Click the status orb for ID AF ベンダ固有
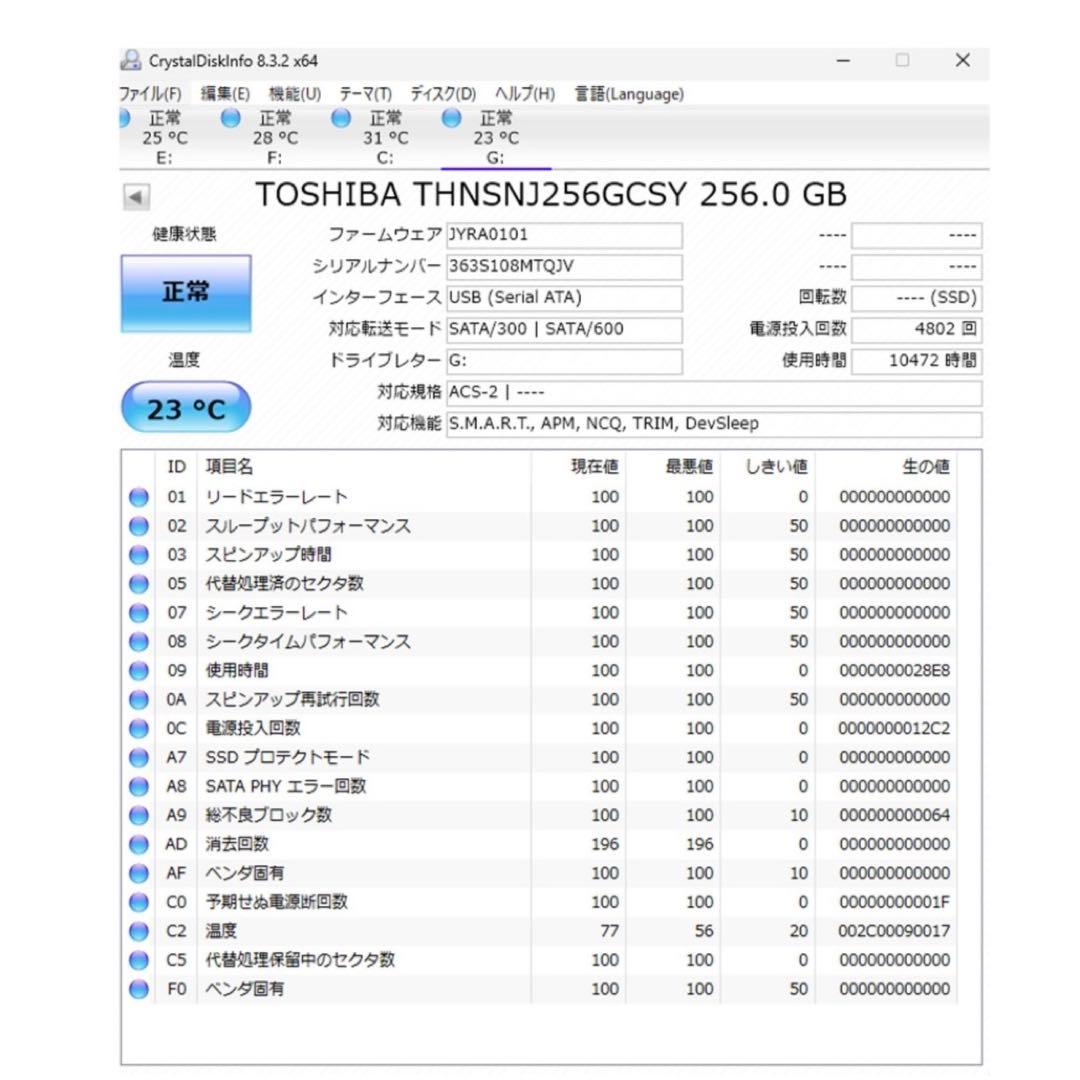 coord(138,873)
